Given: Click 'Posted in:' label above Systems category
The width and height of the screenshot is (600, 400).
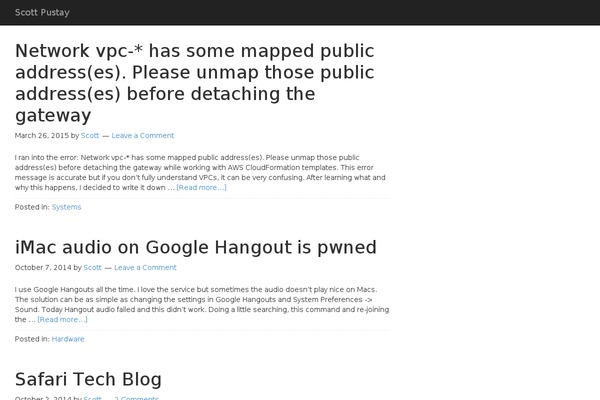Looking at the screenshot, I should [x=32, y=207].
